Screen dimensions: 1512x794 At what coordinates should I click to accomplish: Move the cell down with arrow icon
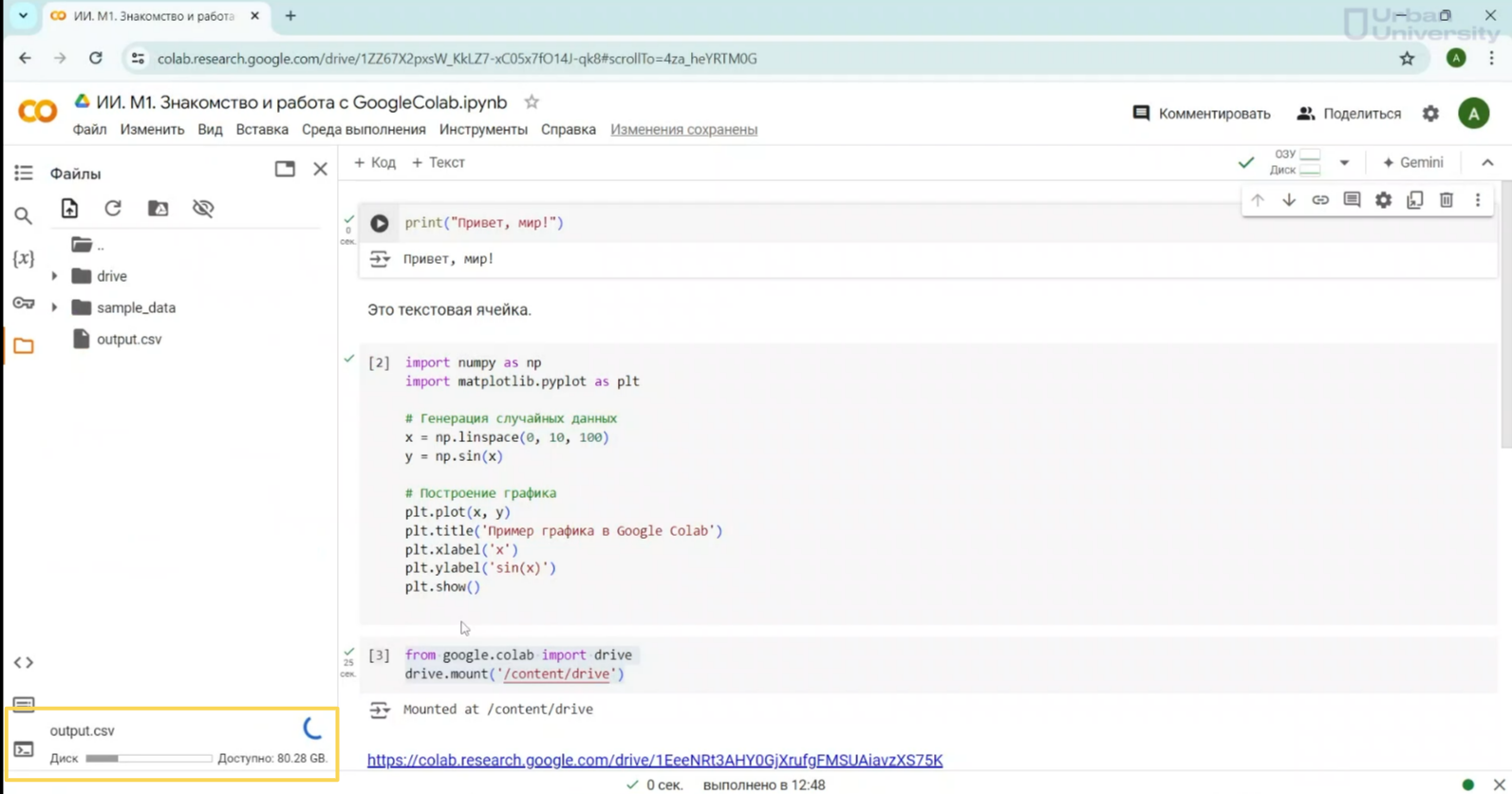pyautogui.click(x=1288, y=200)
